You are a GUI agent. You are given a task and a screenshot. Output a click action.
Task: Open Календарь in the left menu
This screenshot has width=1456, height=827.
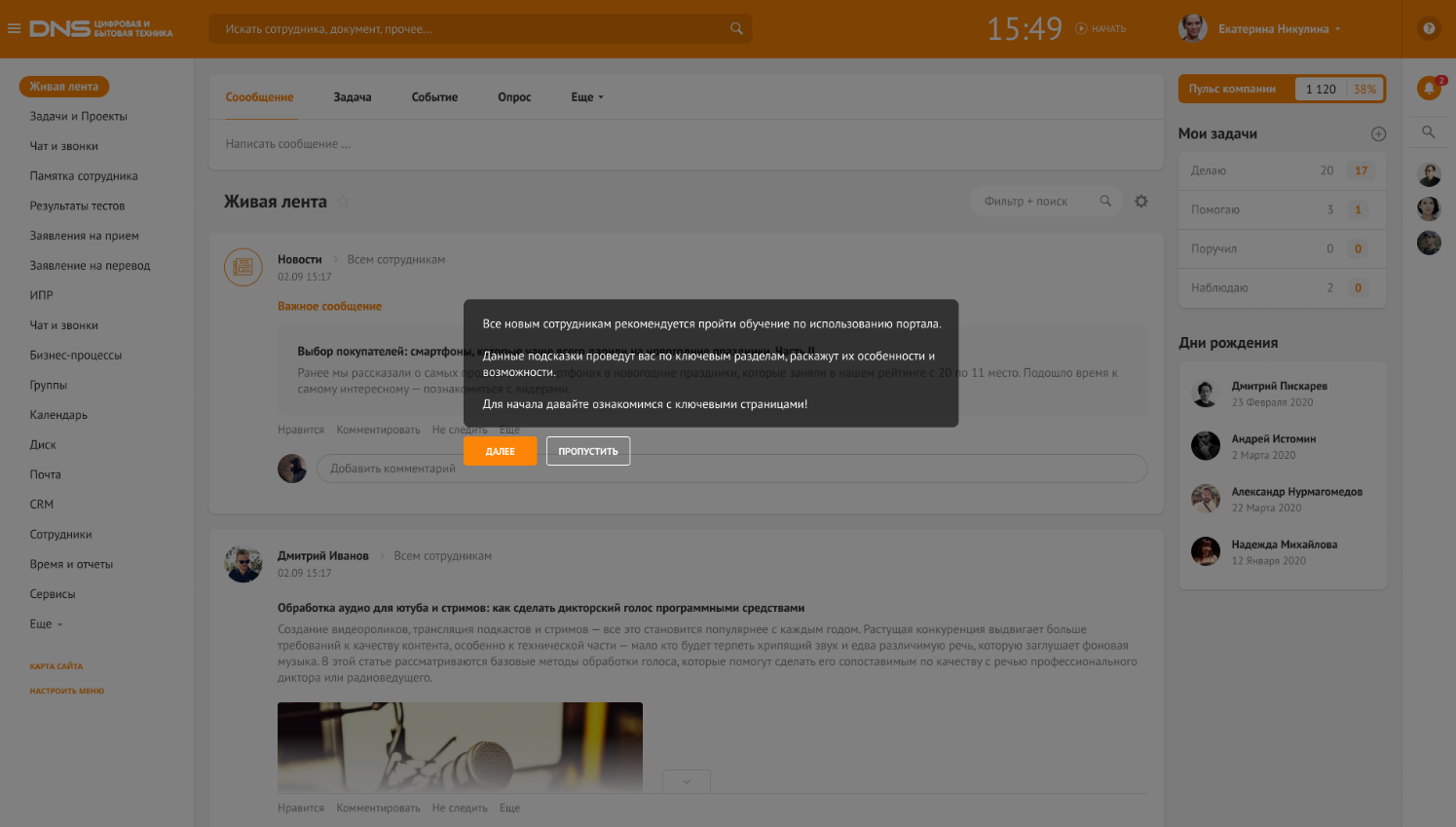point(58,415)
